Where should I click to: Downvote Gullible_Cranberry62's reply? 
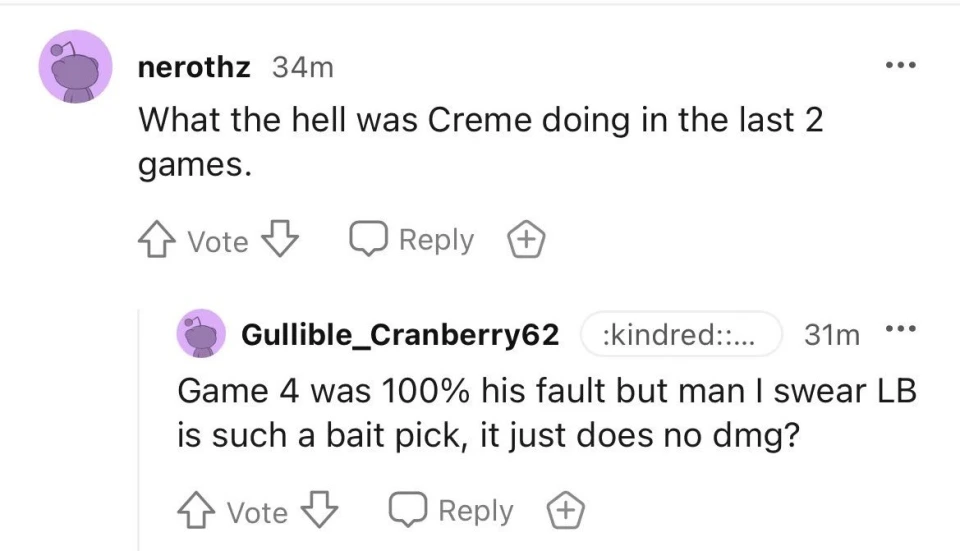[319, 512]
